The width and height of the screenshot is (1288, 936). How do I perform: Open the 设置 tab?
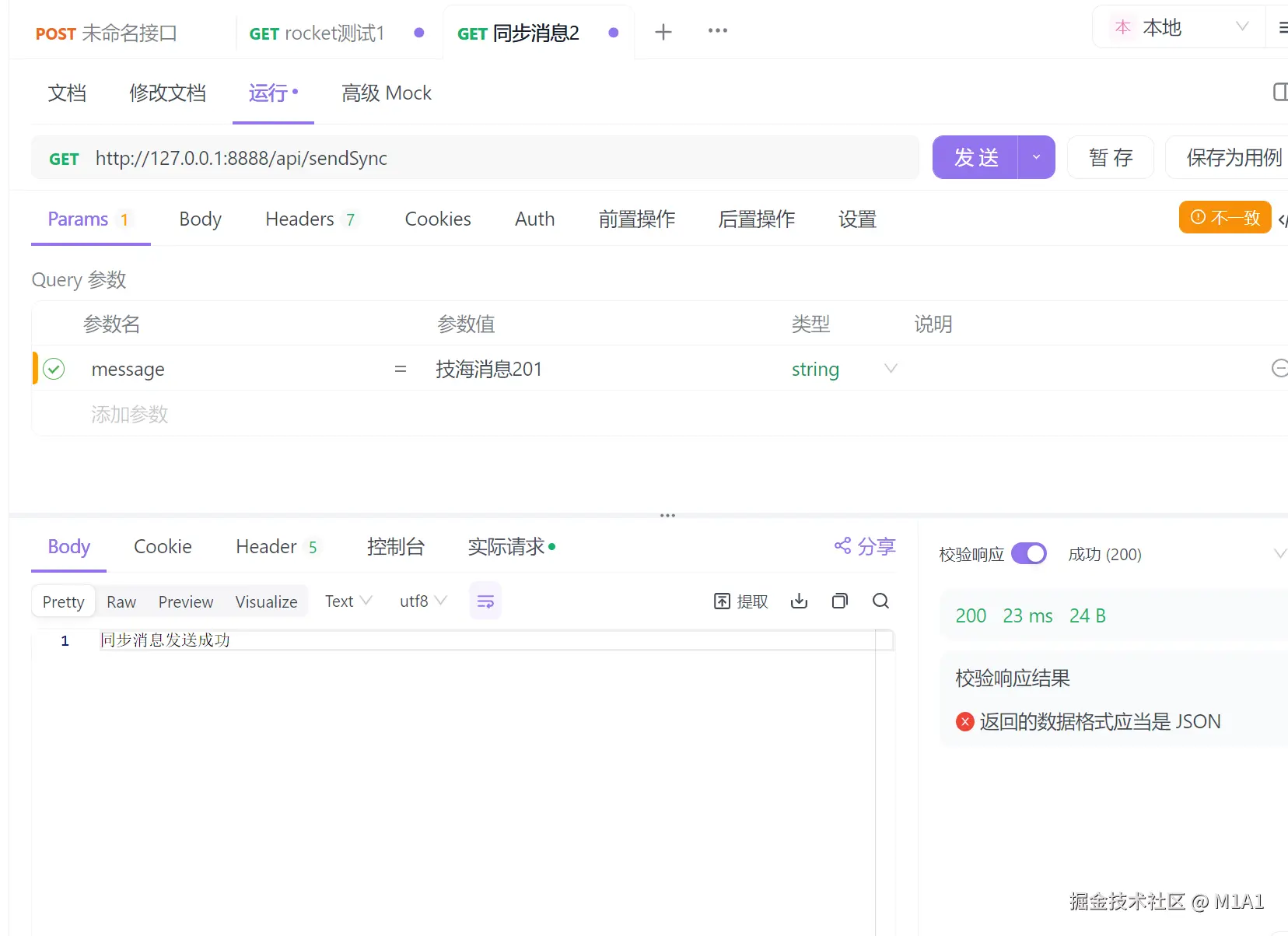point(858,219)
